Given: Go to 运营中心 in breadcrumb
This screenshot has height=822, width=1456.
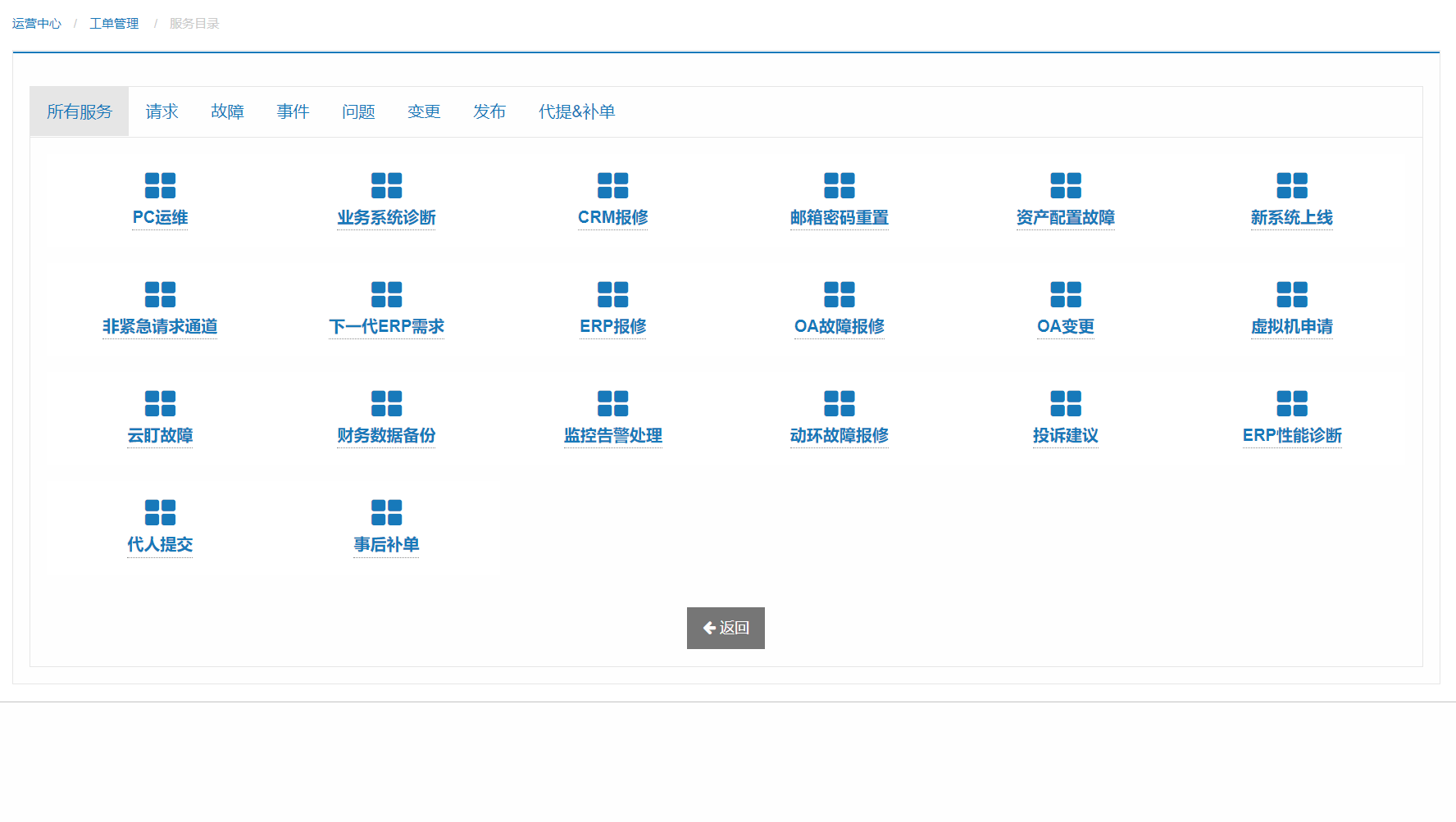Looking at the screenshot, I should pos(37,24).
